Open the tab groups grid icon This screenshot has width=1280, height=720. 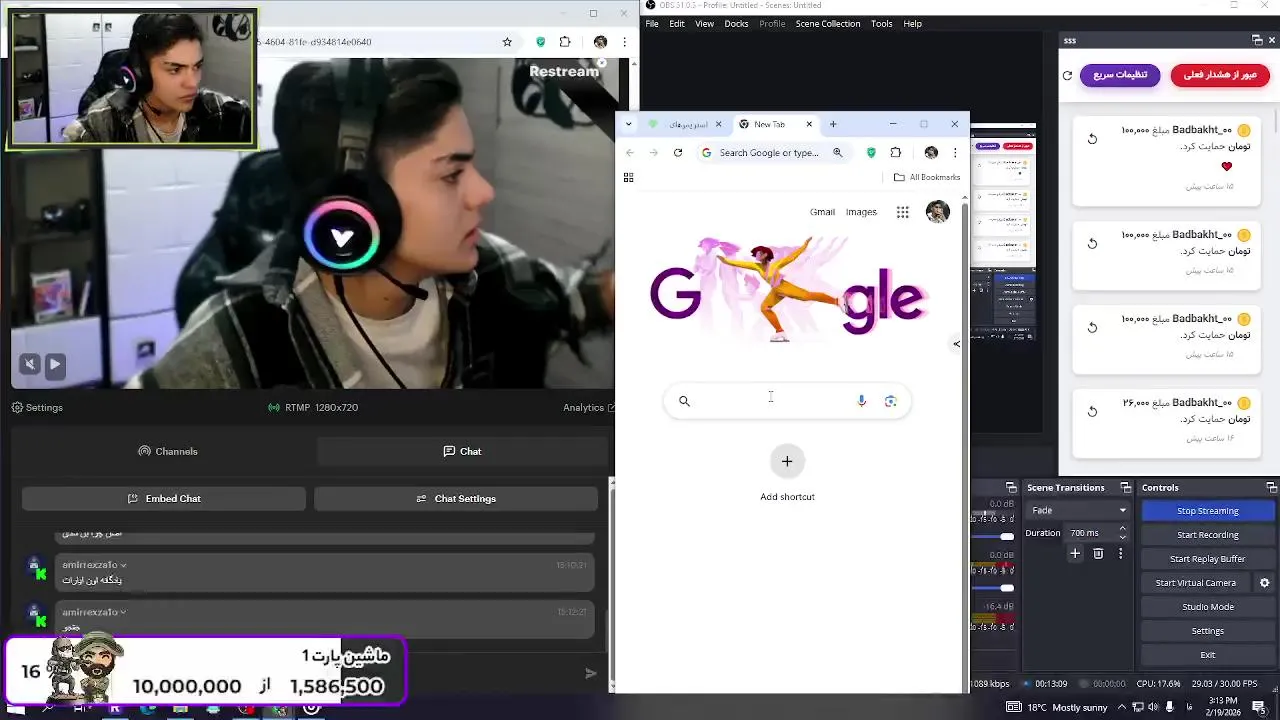(628, 177)
